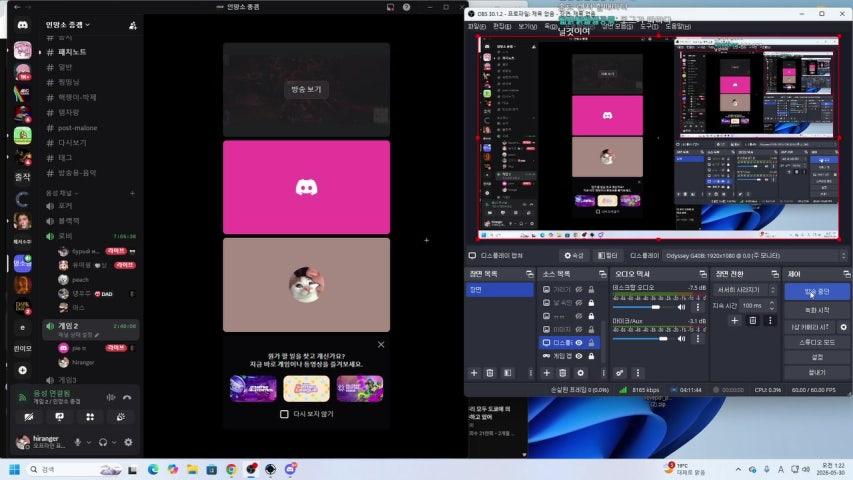The width and height of the screenshot is (853, 480).
Task: Open the Windows Start button
Action: click(14, 469)
